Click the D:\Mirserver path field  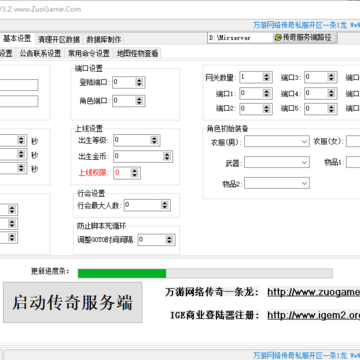[240, 38]
